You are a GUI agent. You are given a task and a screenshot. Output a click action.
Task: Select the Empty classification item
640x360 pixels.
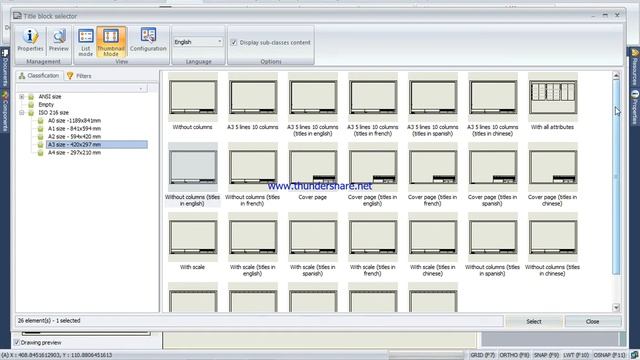coord(46,104)
